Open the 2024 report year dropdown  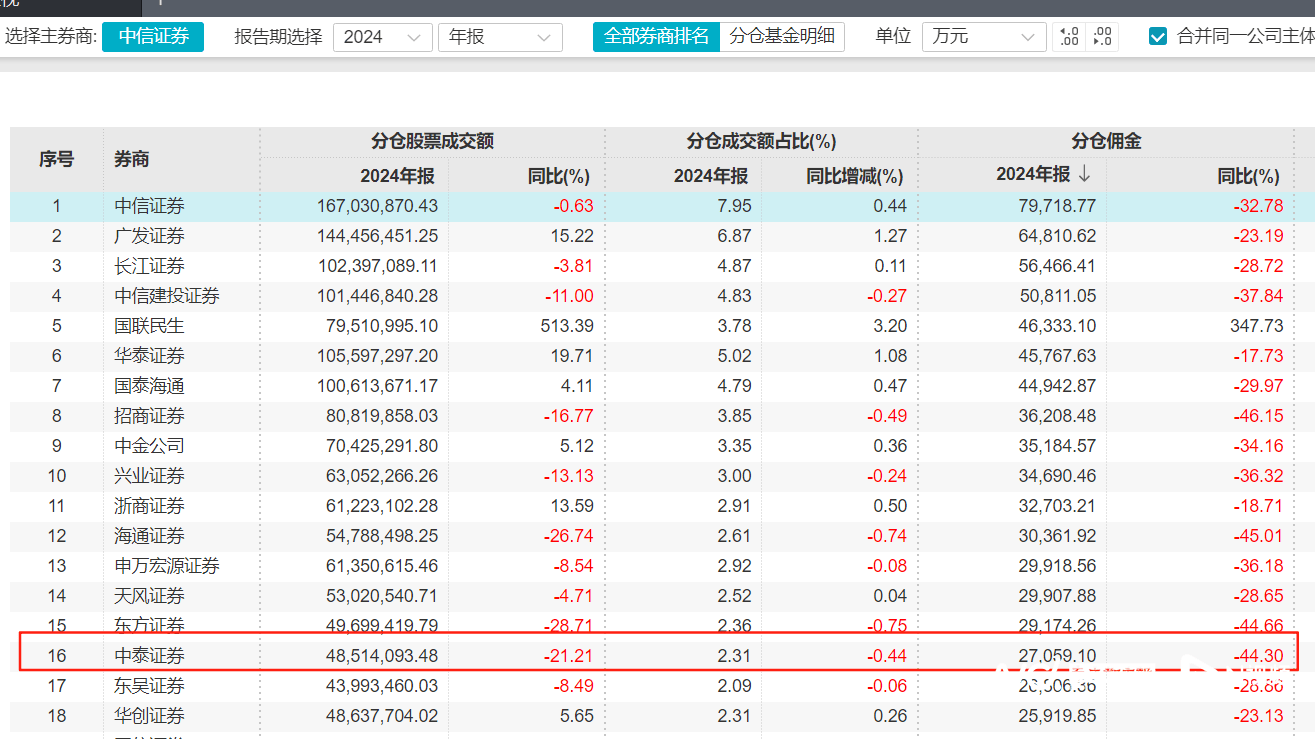point(382,36)
